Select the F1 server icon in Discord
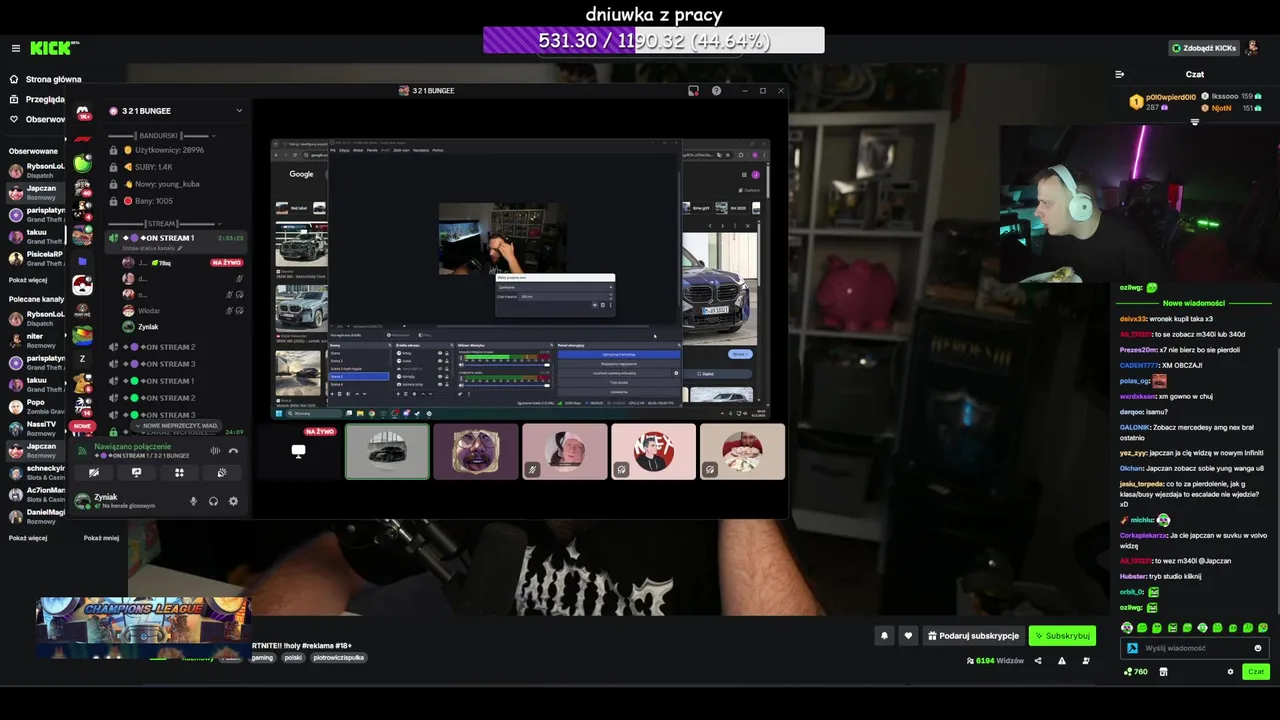 [x=83, y=137]
